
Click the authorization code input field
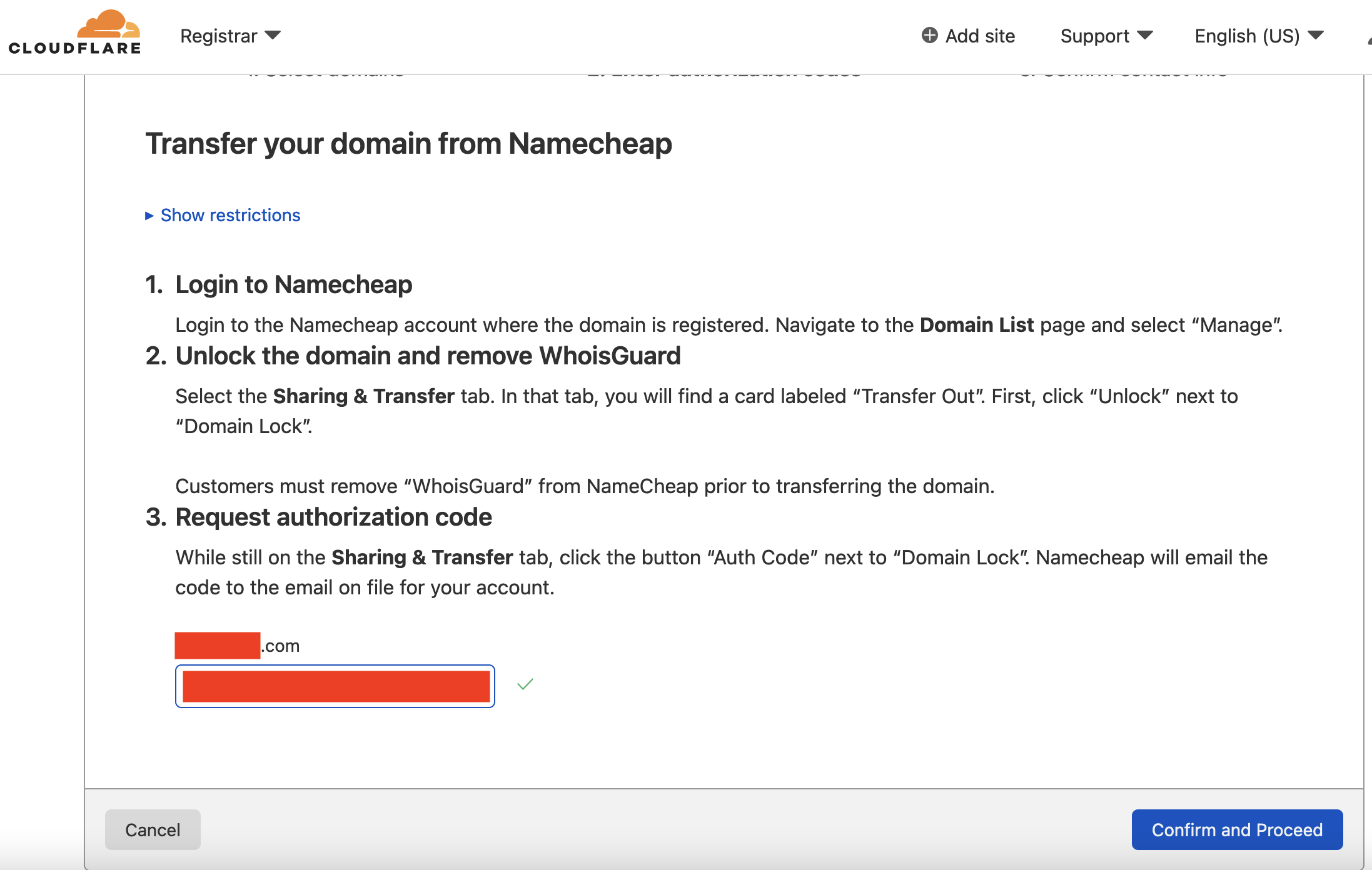[335, 686]
